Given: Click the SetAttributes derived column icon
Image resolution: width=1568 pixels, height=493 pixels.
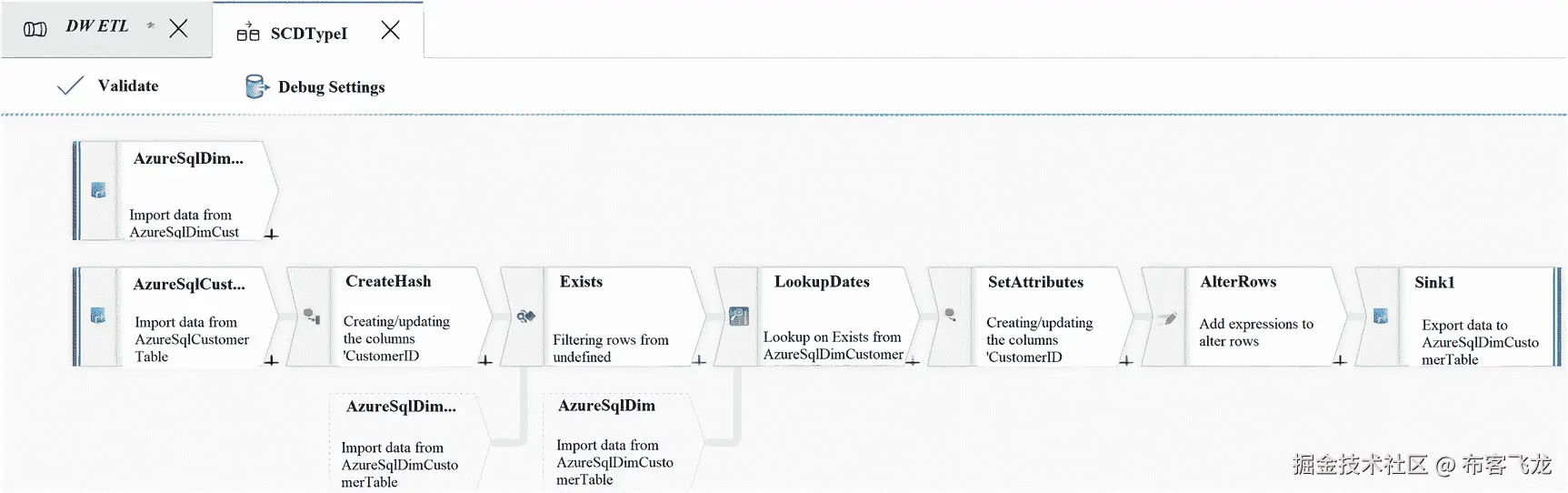Looking at the screenshot, I should point(950,315).
